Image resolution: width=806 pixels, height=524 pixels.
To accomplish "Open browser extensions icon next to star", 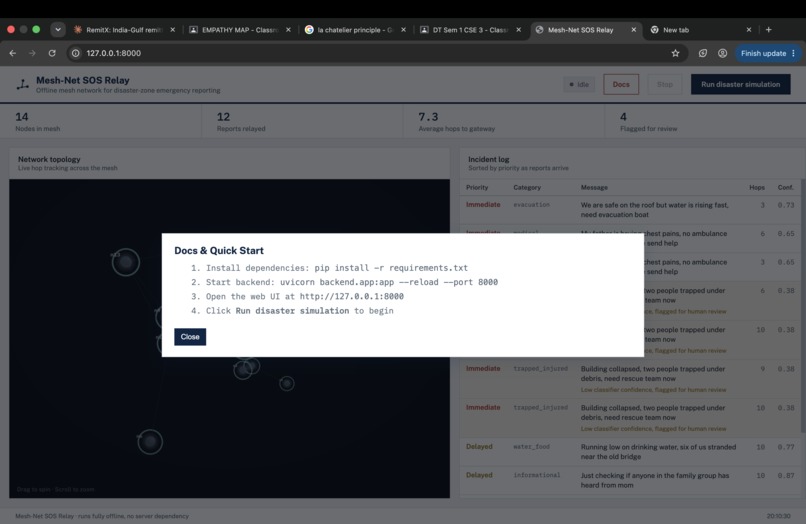I will 703,53.
